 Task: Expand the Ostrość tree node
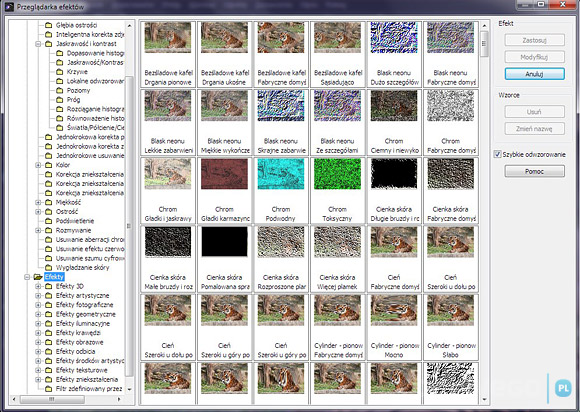38,212
